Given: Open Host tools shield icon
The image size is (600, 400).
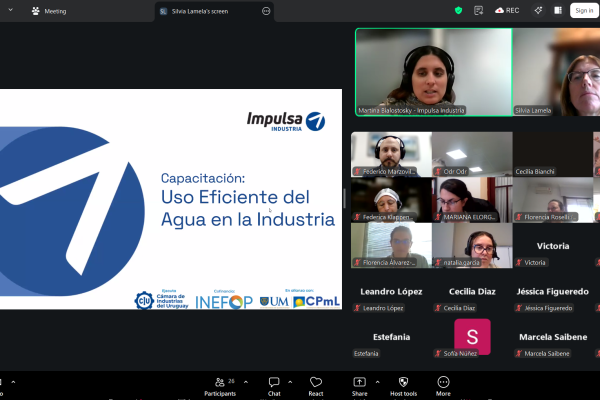Looking at the screenshot, I should [x=403, y=387].
